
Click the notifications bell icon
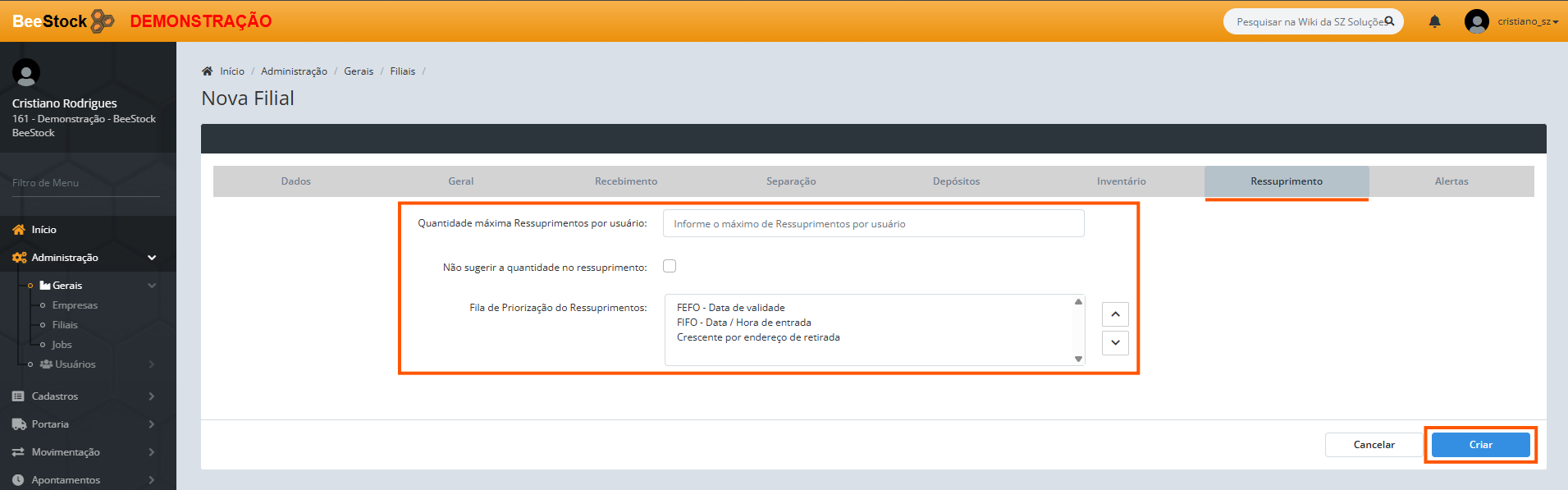tap(1434, 21)
